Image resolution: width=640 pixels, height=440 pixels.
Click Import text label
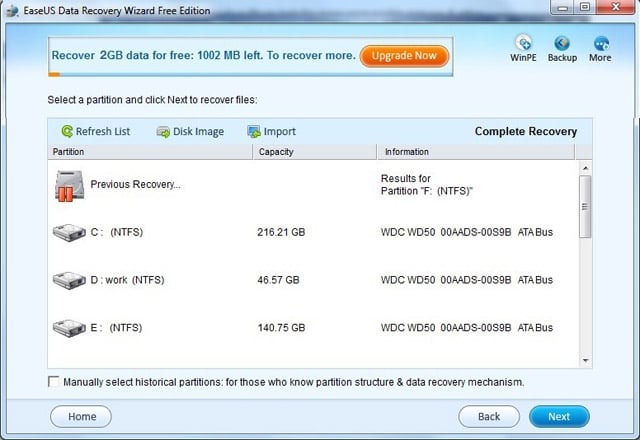pos(280,131)
